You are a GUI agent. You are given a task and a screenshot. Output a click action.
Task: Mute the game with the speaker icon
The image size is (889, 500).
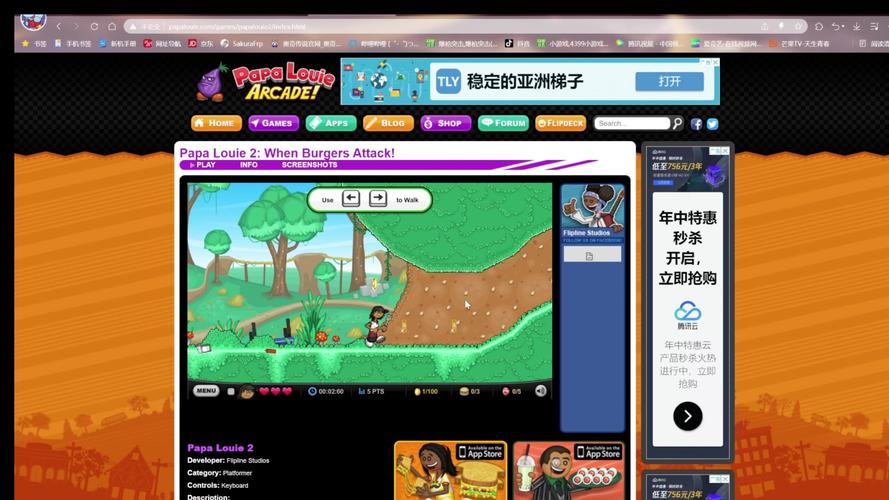(541, 391)
